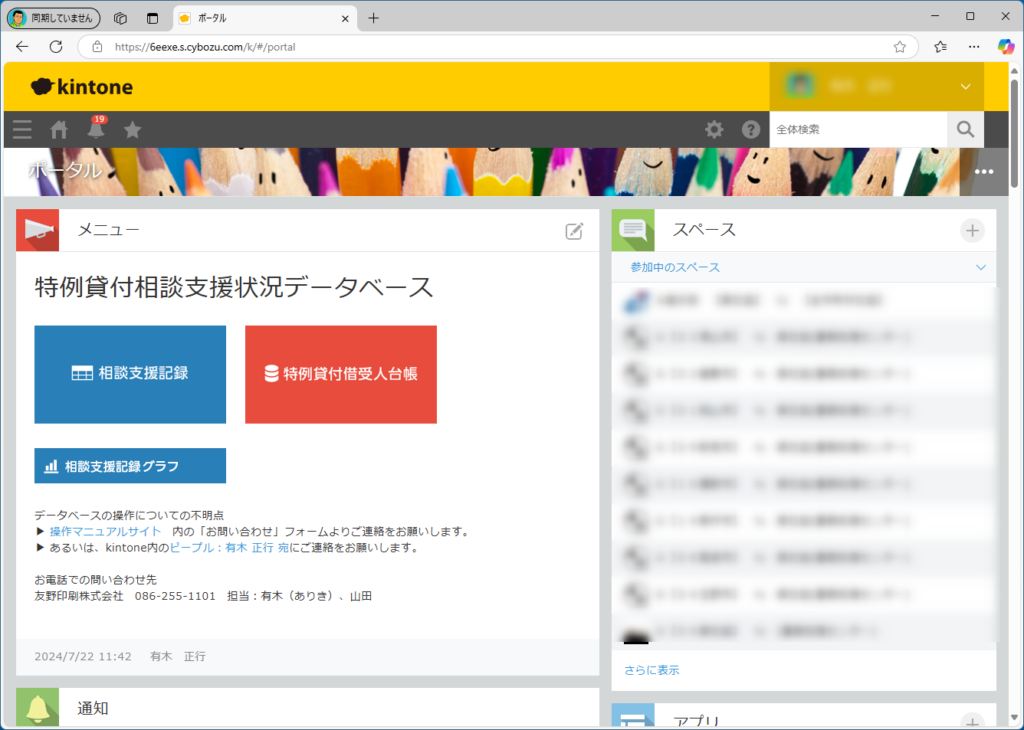Screen dimensions: 1024x730
Task: Refresh the page in the browser
Action: pos(56,46)
